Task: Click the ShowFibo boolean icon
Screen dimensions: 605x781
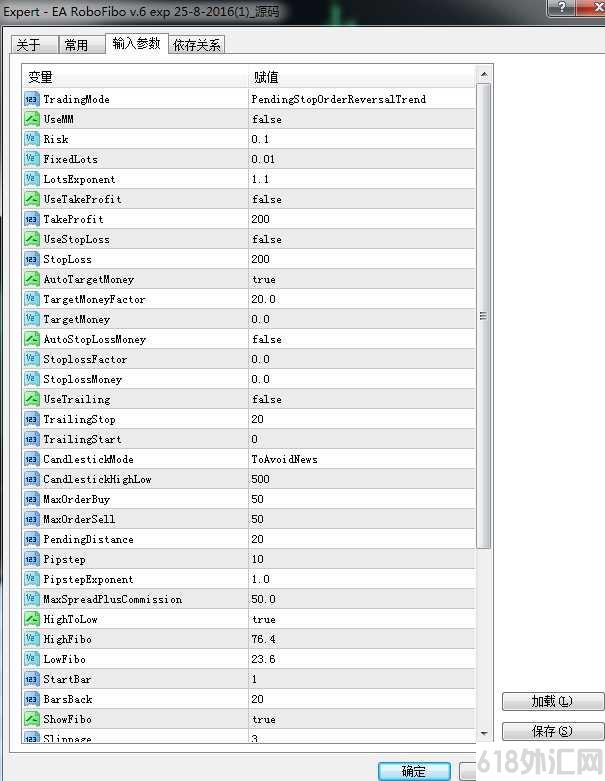Action: click(31, 719)
